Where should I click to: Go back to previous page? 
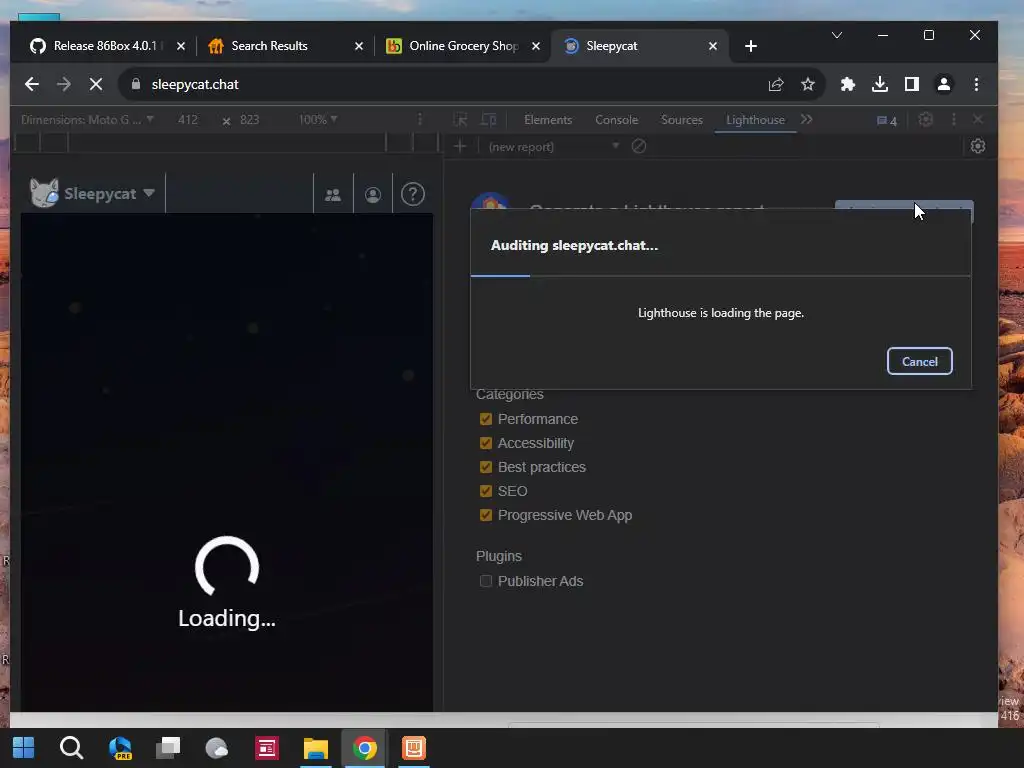pyautogui.click(x=31, y=84)
